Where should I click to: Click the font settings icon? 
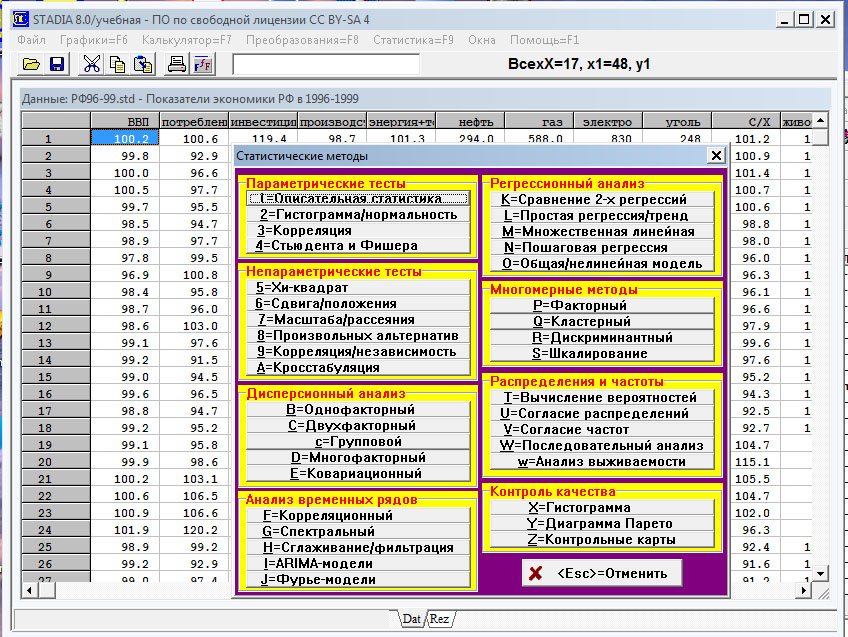pyautogui.click(x=202, y=65)
